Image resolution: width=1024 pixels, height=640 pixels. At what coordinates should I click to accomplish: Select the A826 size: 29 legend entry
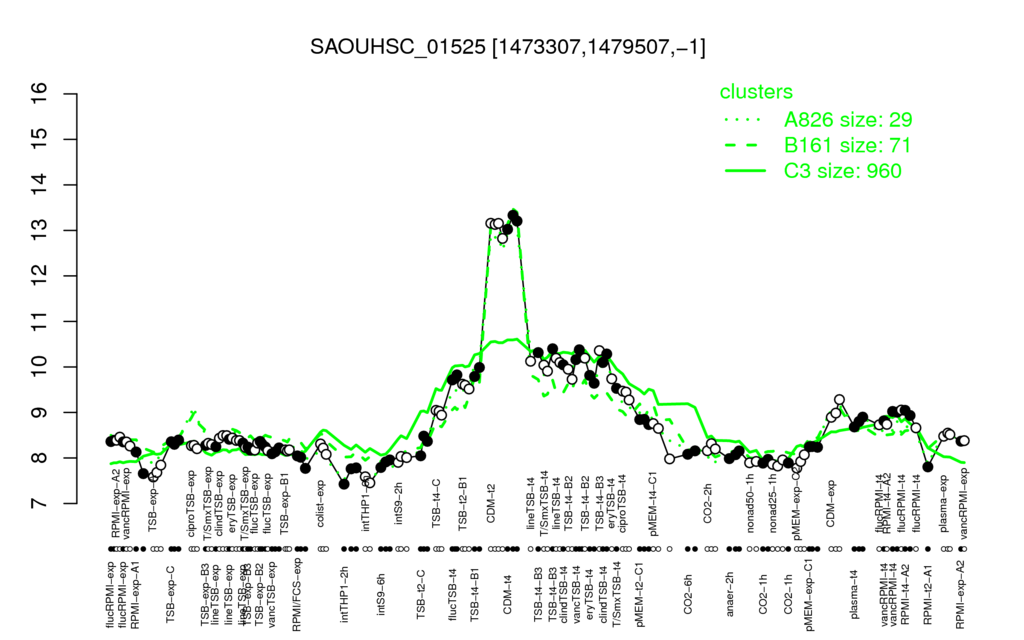(x=848, y=120)
